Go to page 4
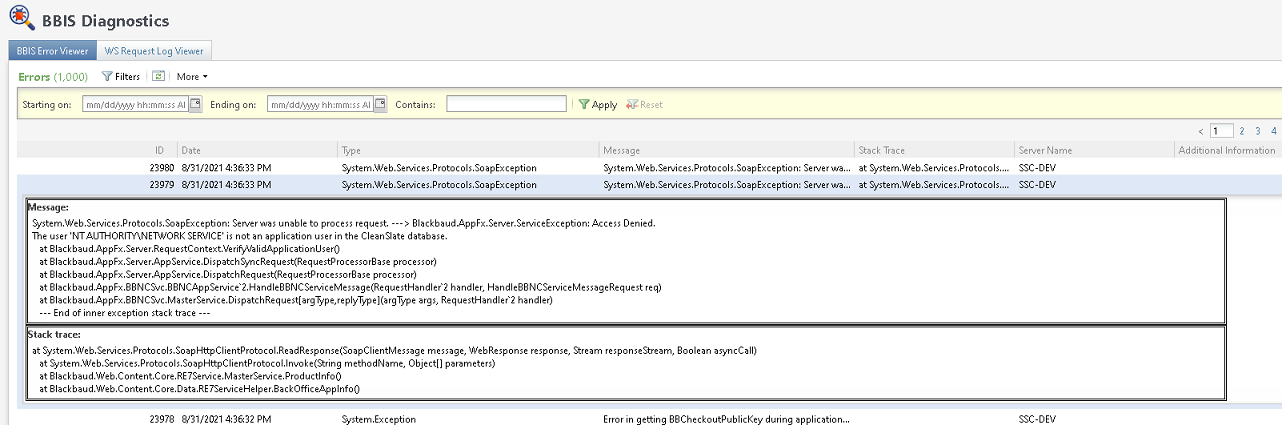The width and height of the screenshot is (1282, 425). pos(1273,131)
